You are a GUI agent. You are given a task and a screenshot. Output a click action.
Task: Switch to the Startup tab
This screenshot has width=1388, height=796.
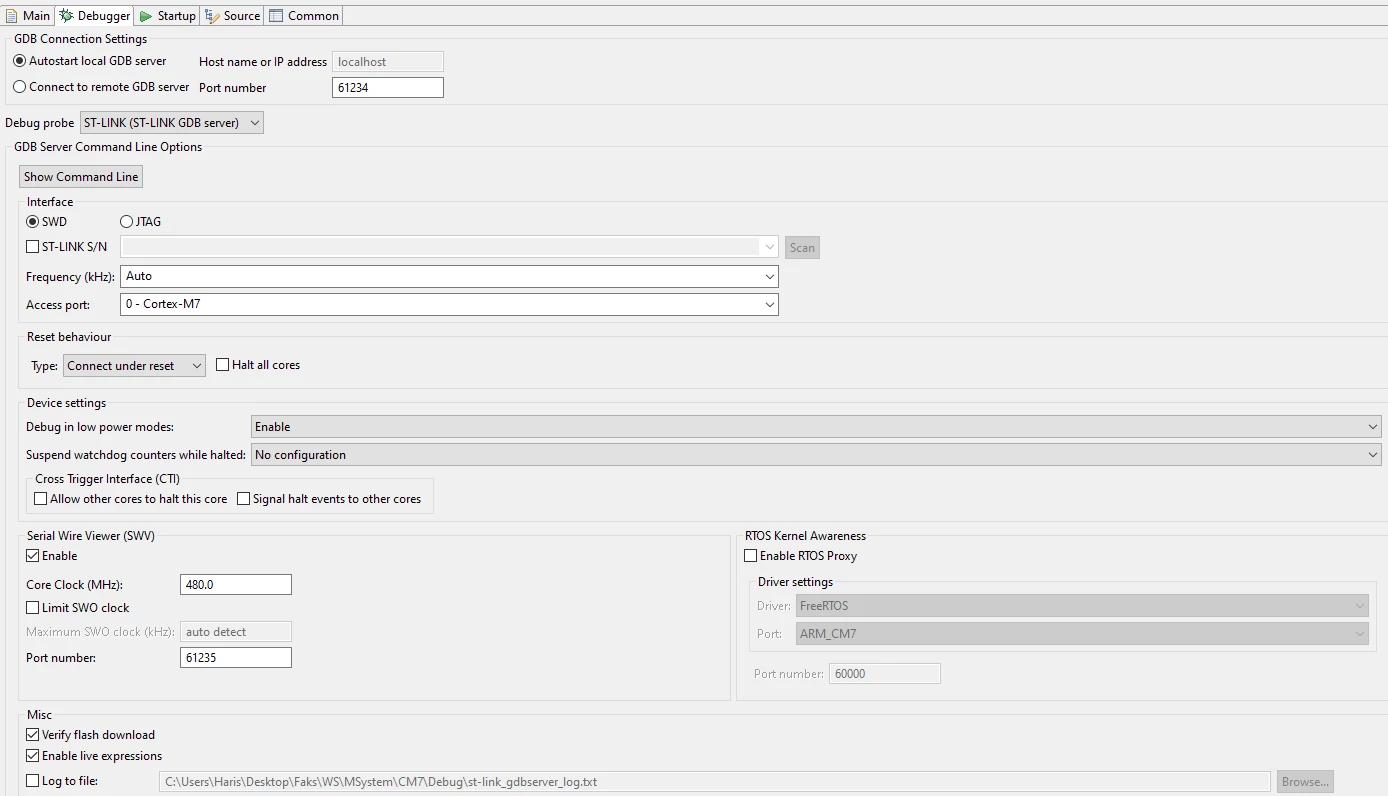coord(167,15)
